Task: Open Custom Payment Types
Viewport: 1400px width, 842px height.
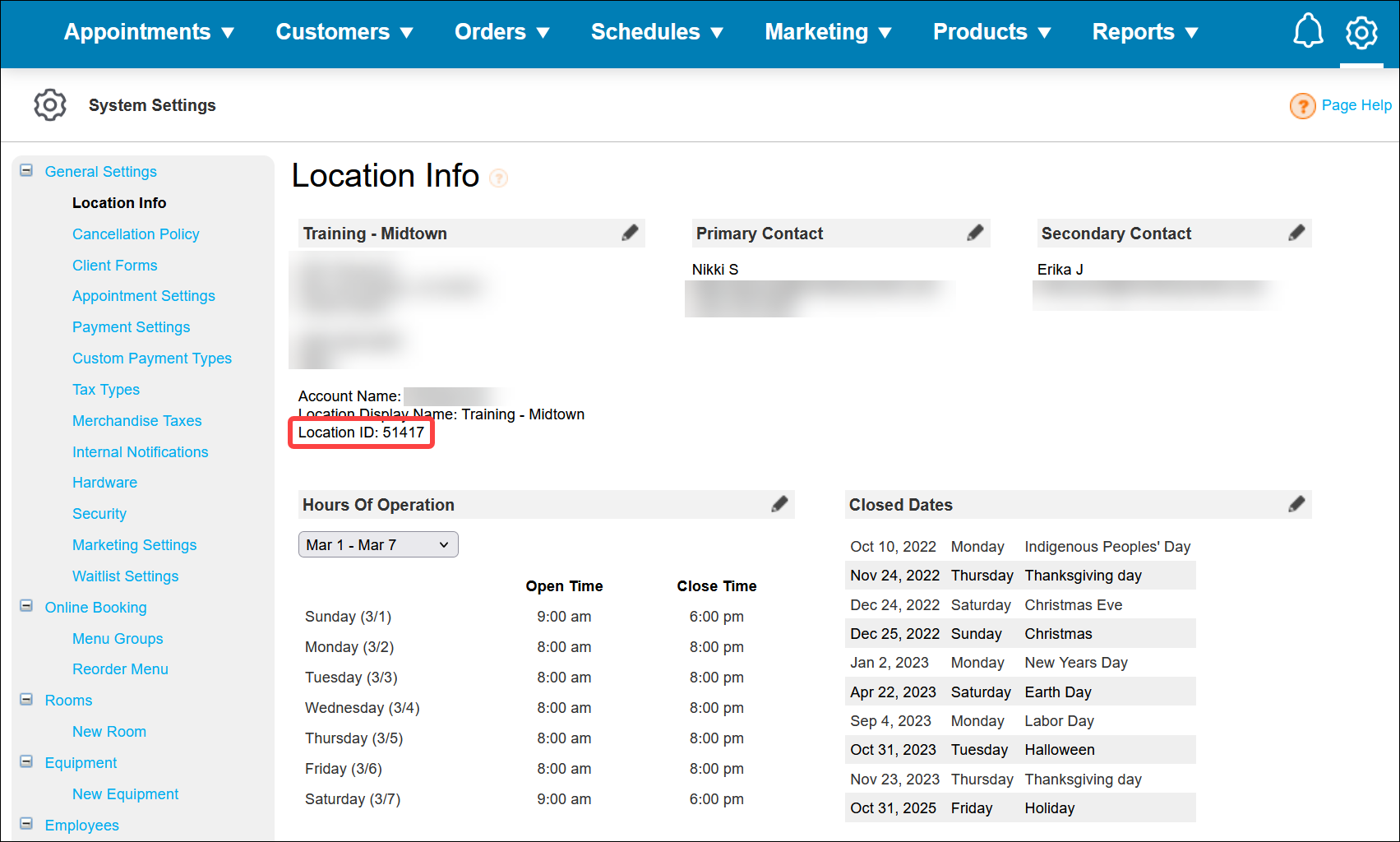Action: point(152,359)
